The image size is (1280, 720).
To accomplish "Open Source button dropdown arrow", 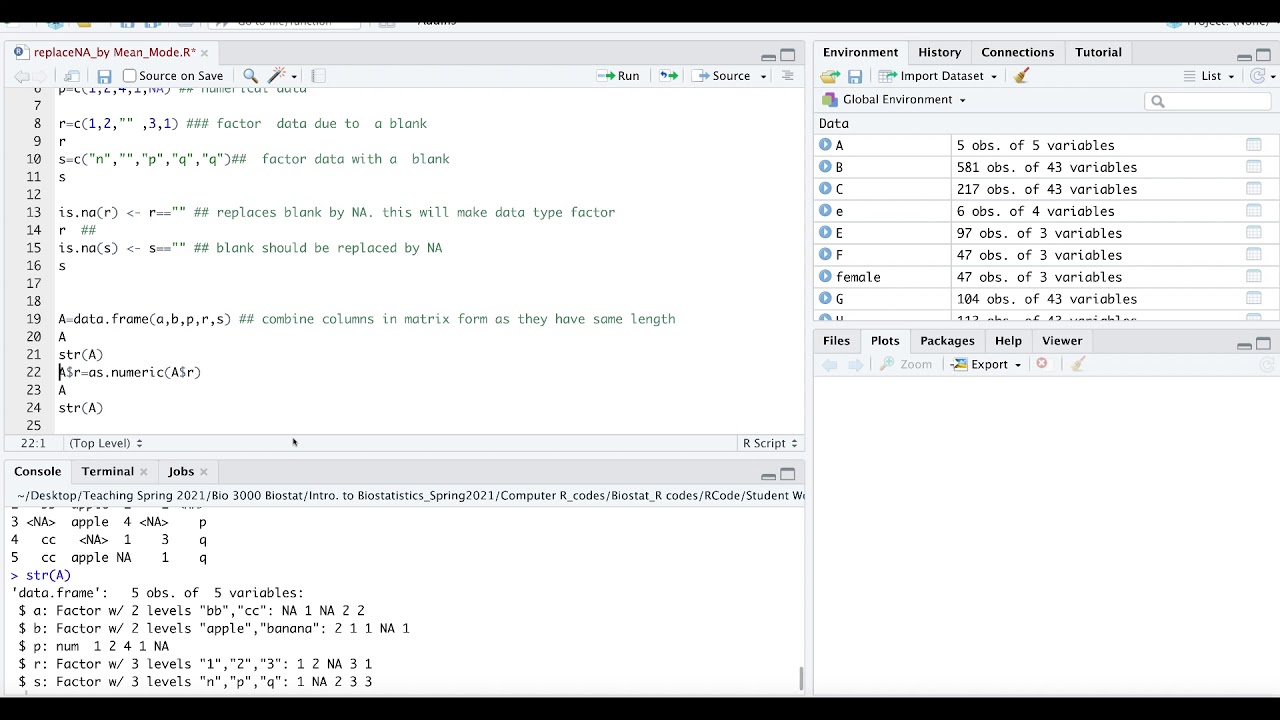I will [x=764, y=76].
